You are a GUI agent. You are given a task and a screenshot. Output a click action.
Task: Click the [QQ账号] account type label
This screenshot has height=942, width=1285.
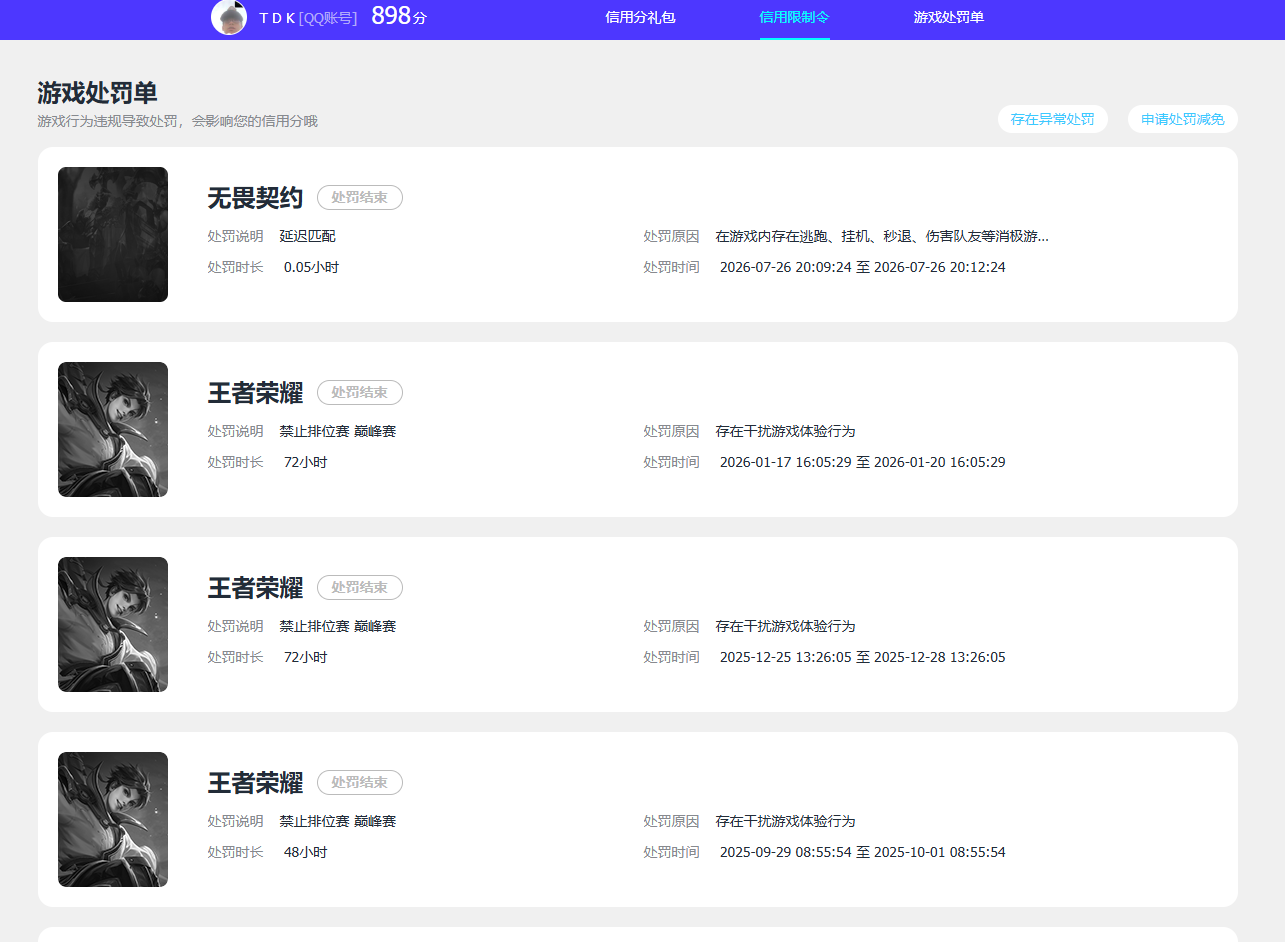coord(328,18)
